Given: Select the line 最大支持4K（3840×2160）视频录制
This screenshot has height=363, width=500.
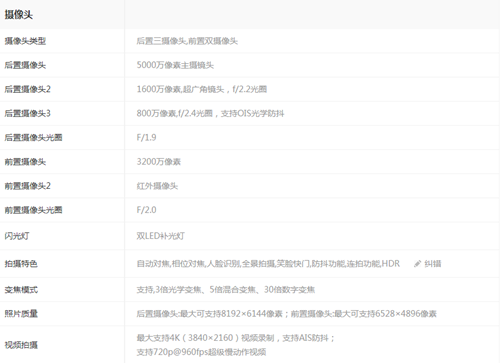Looking at the screenshot, I should tap(236, 338).
